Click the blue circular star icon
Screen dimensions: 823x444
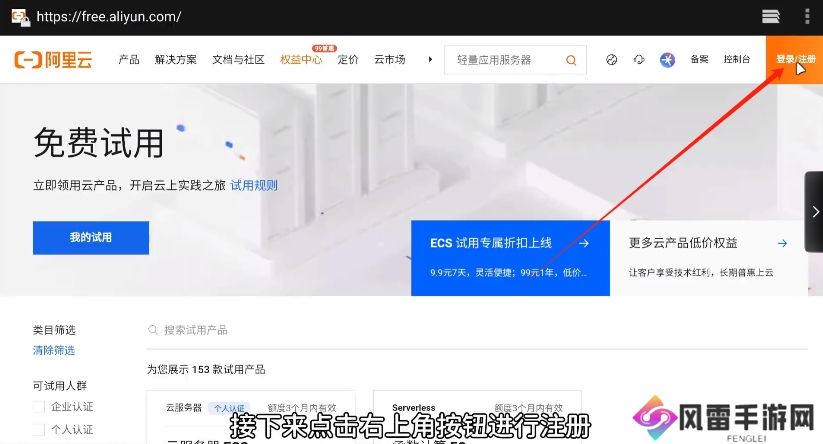[x=668, y=60]
